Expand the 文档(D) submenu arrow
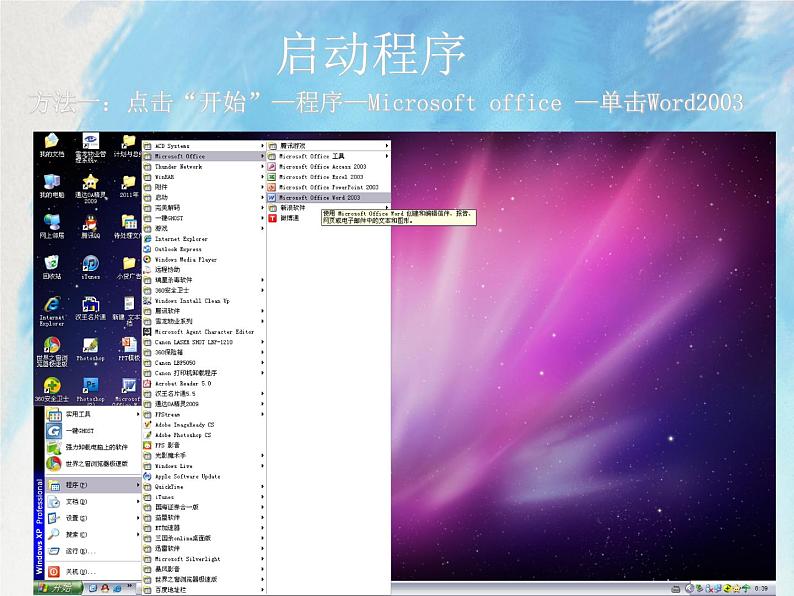Viewport: 794px width, 596px height. (138, 501)
